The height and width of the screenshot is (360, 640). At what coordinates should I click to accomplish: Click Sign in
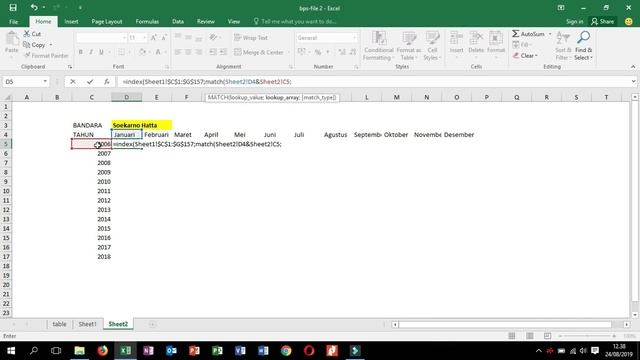tap(574, 22)
